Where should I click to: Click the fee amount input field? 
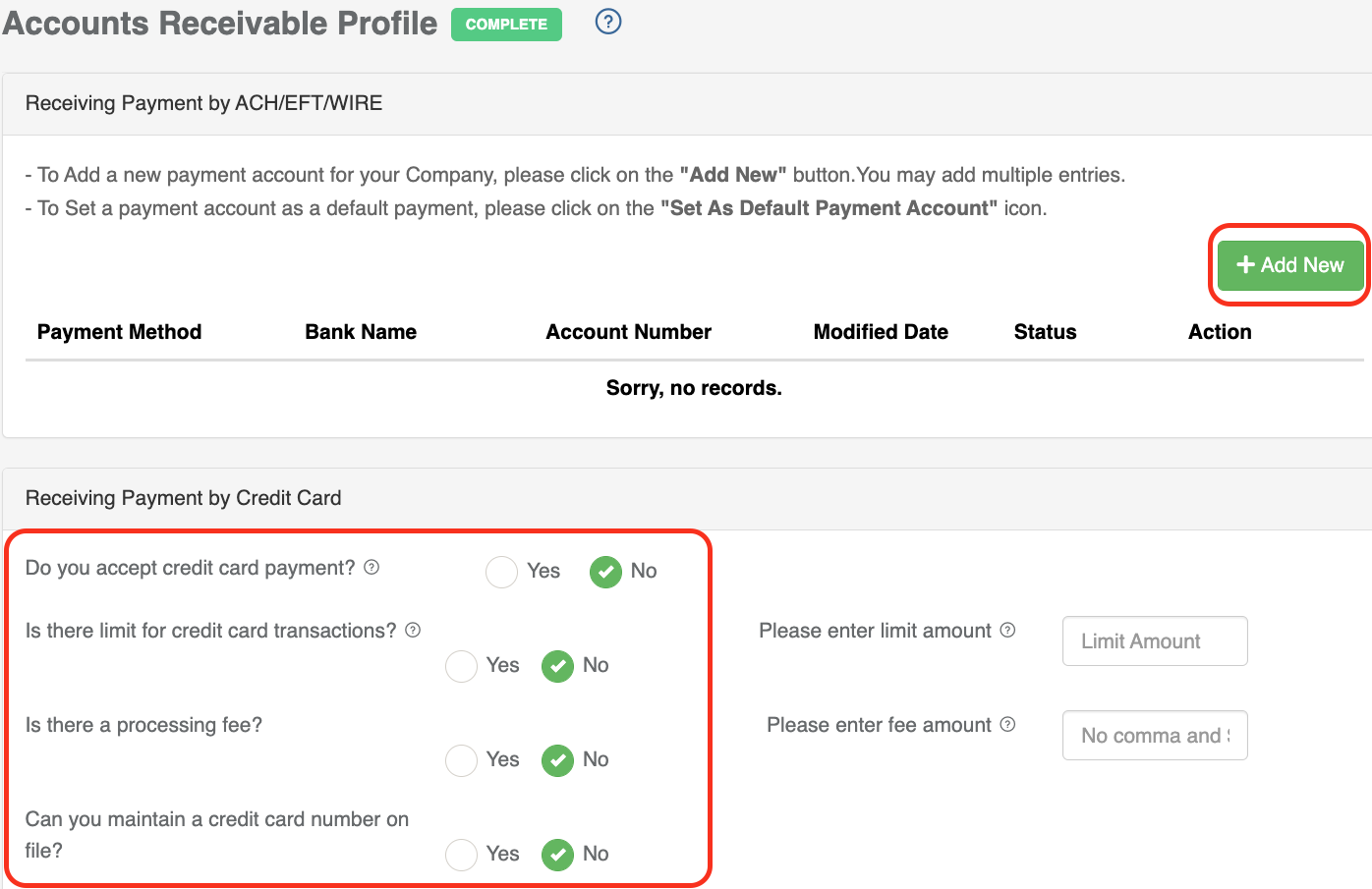1155,736
